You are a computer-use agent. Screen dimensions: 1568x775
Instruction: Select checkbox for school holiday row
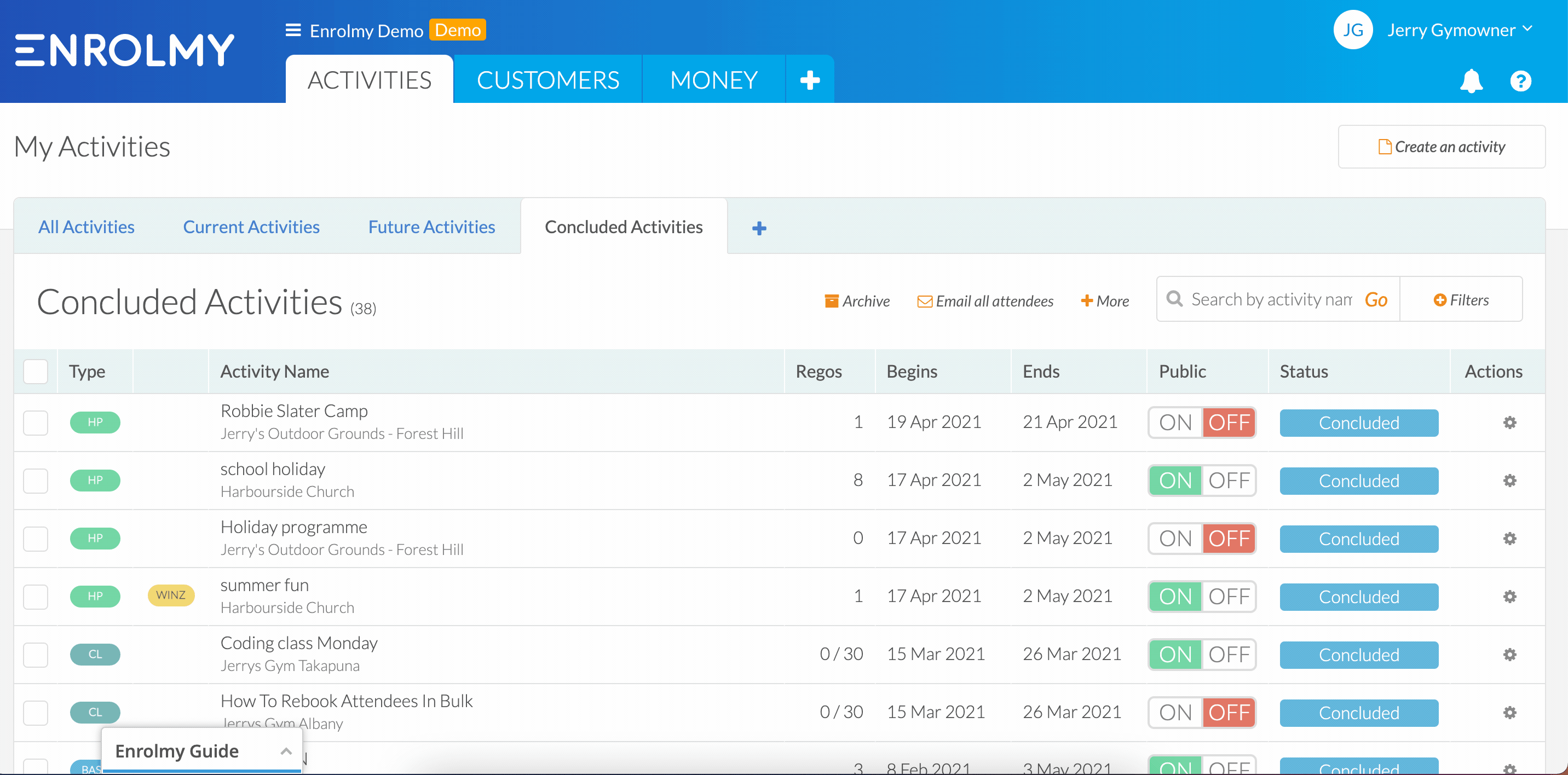pos(35,481)
